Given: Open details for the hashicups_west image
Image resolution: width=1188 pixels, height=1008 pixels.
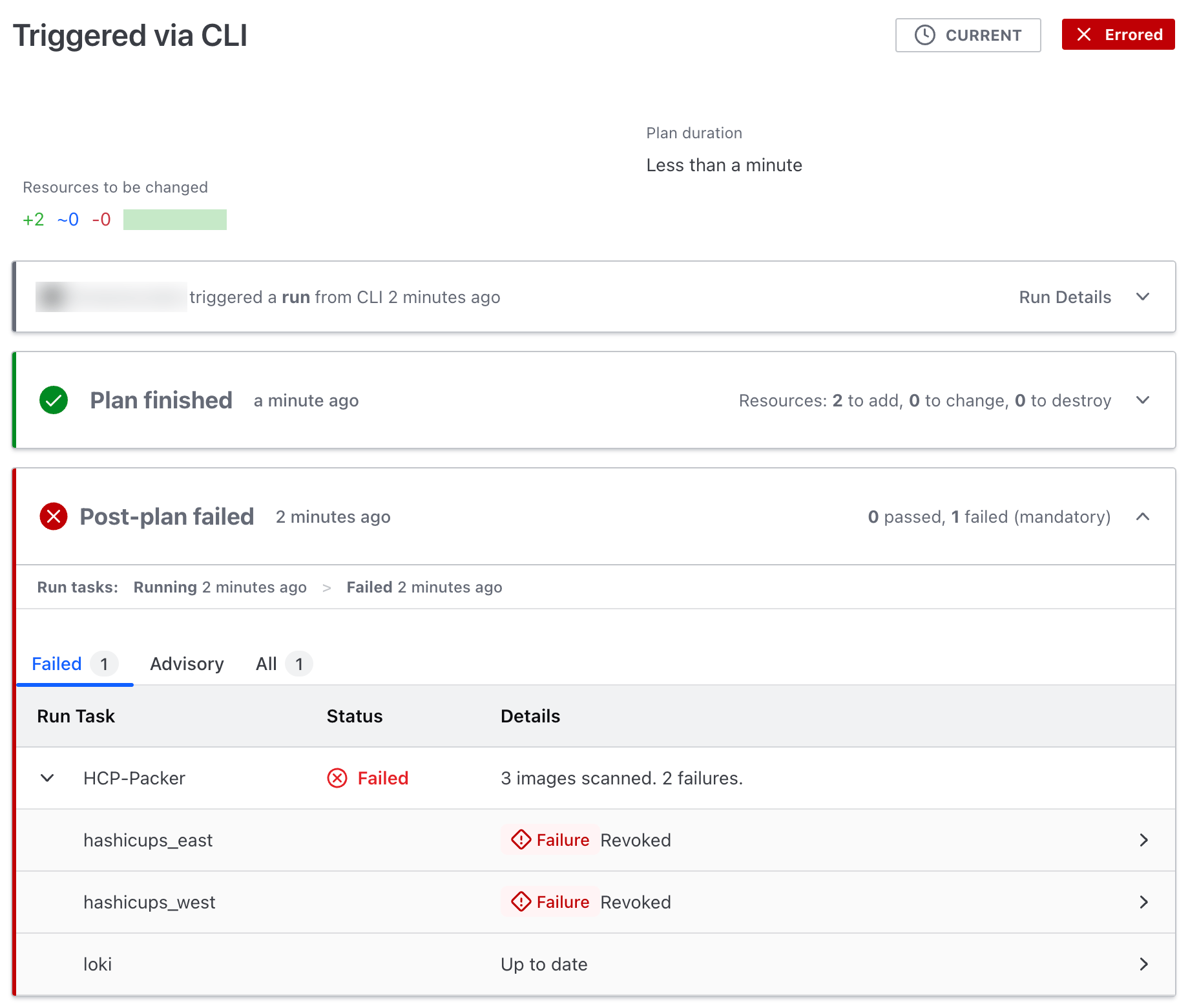Looking at the screenshot, I should click(1144, 902).
